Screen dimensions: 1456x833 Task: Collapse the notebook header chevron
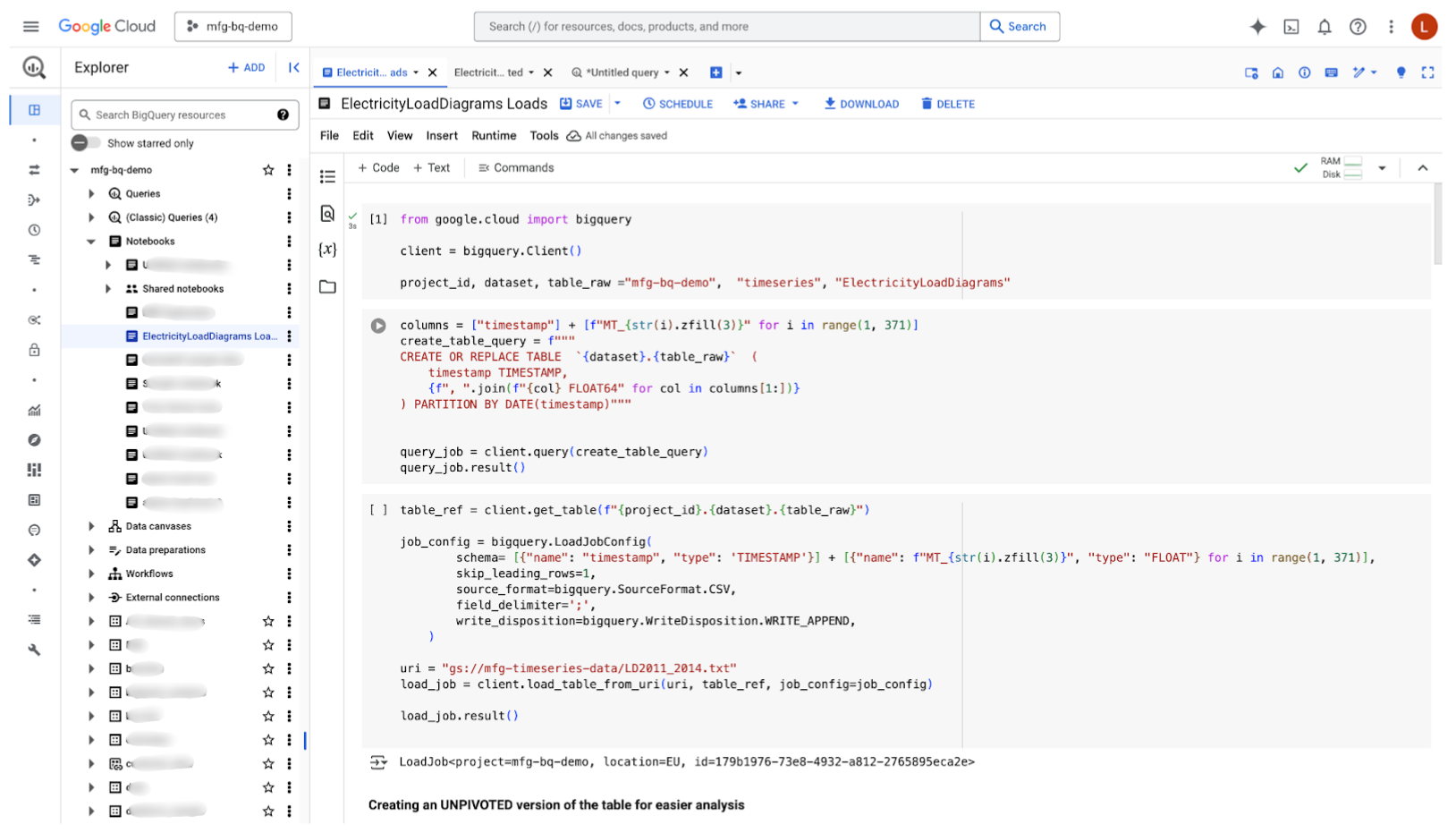click(1422, 168)
